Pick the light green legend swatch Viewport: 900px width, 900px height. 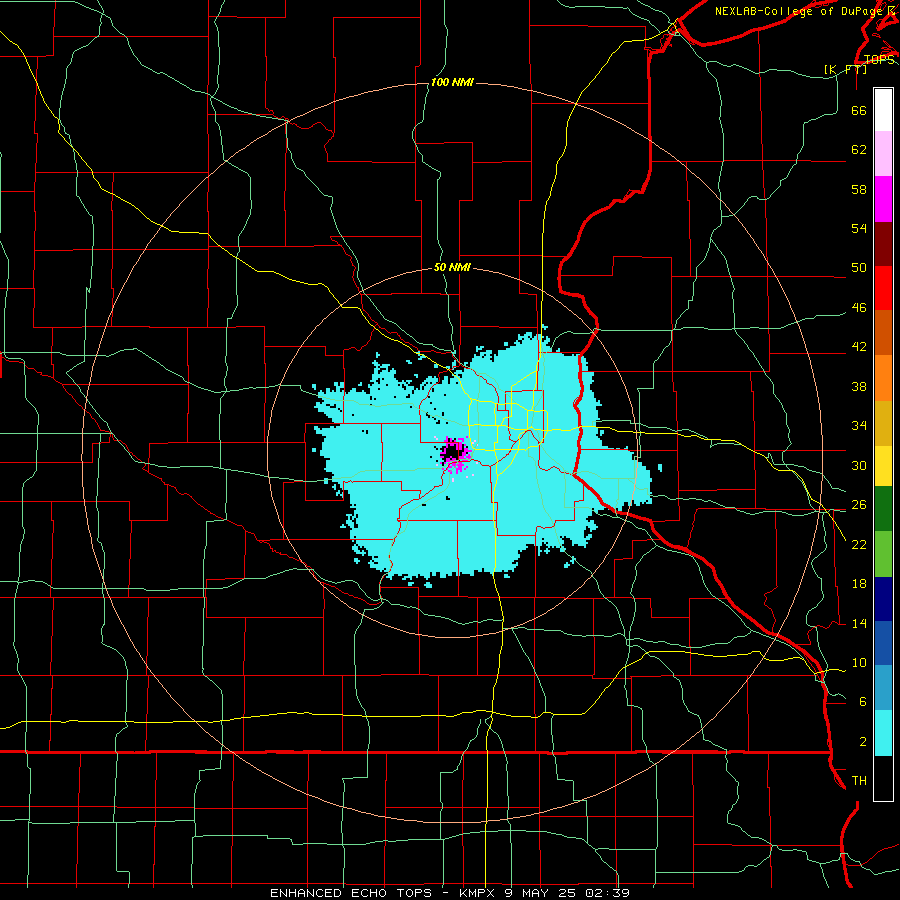point(883,554)
